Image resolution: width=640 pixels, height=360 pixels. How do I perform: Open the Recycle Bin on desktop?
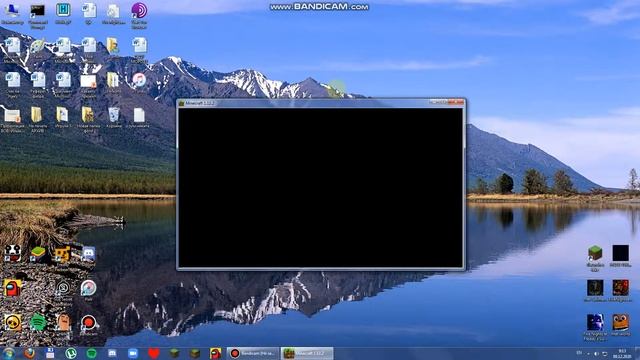tap(113, 115)
